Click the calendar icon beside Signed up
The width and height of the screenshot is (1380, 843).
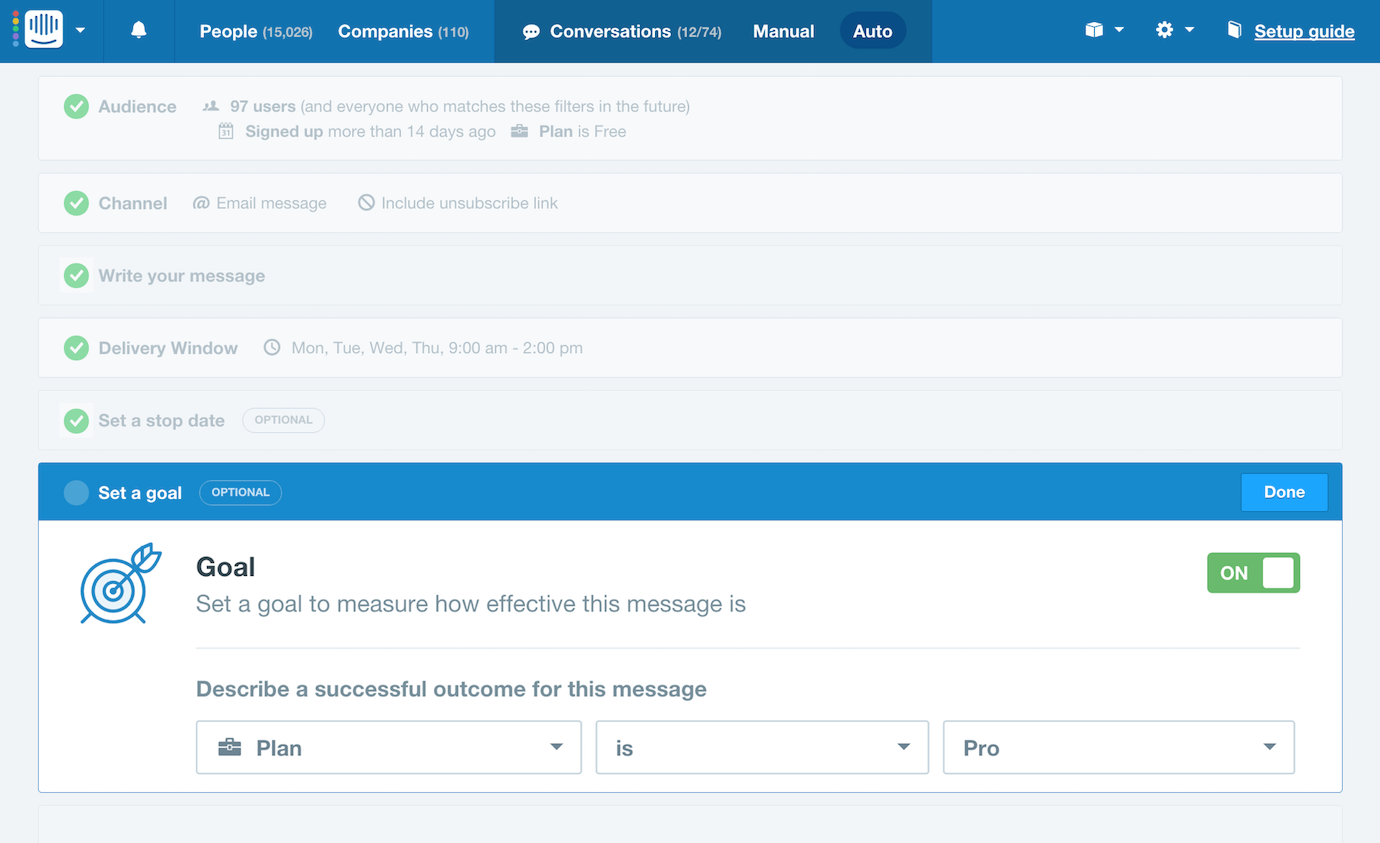[x=226, y=132]
